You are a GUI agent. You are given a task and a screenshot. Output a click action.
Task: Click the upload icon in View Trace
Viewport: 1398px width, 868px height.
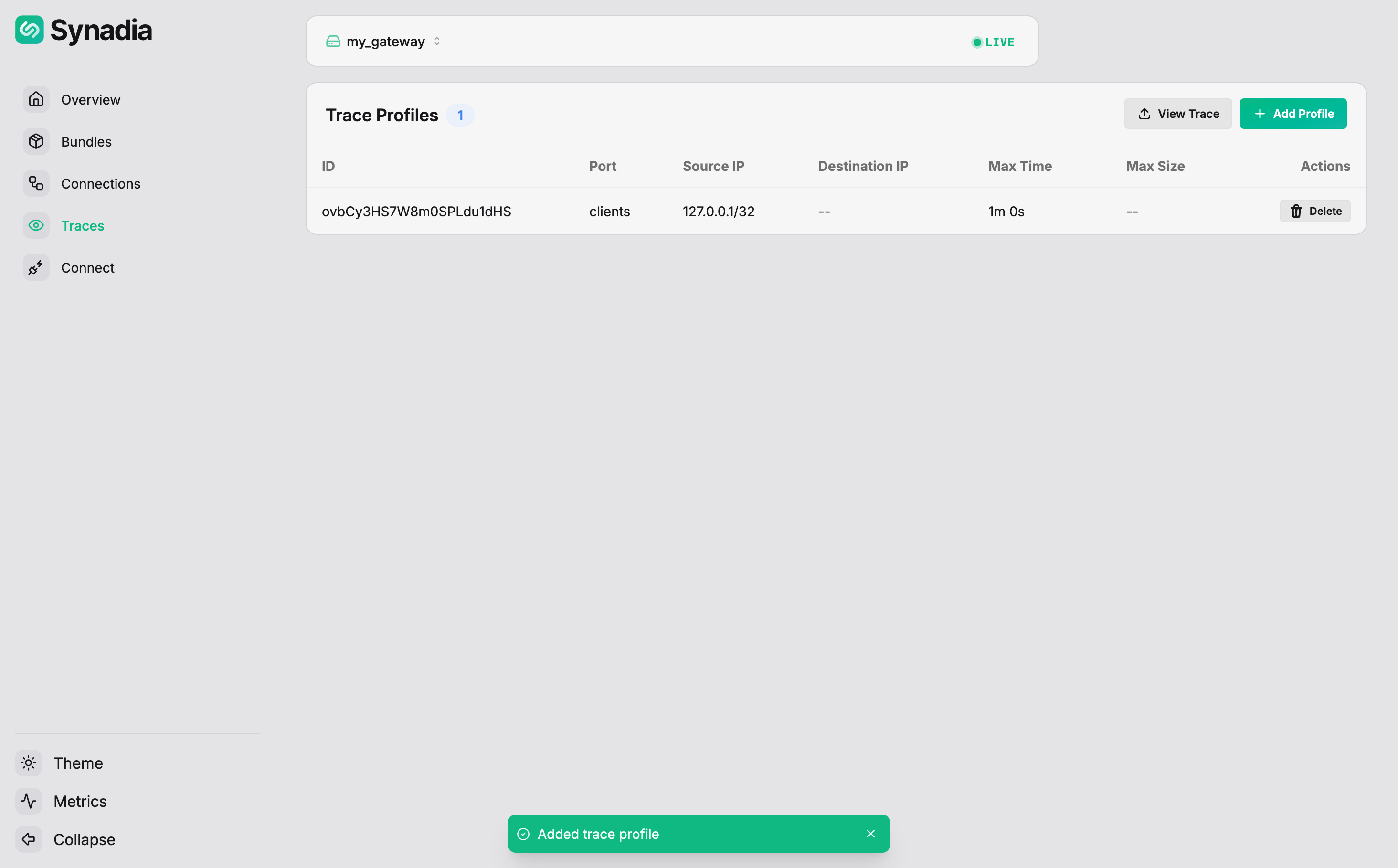1144,114
